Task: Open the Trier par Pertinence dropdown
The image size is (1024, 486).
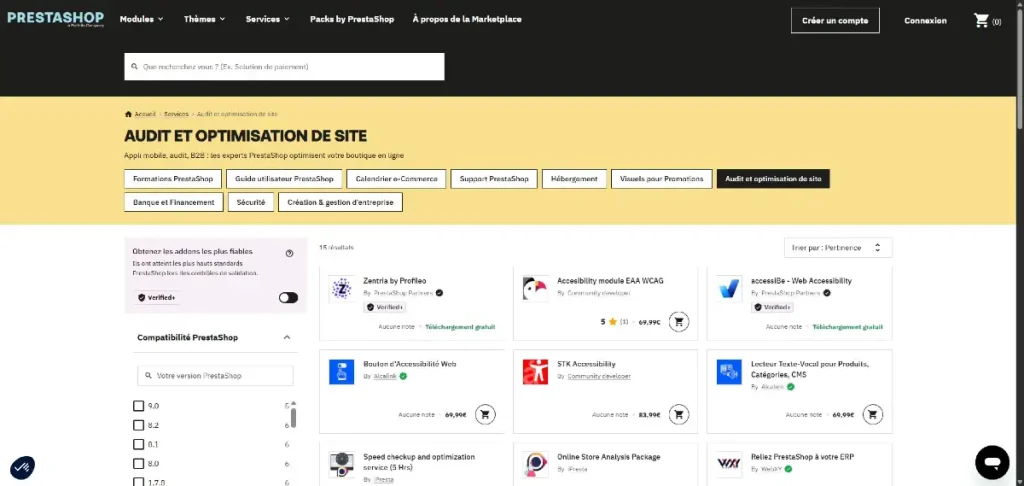Action: (x=838, y=248)
